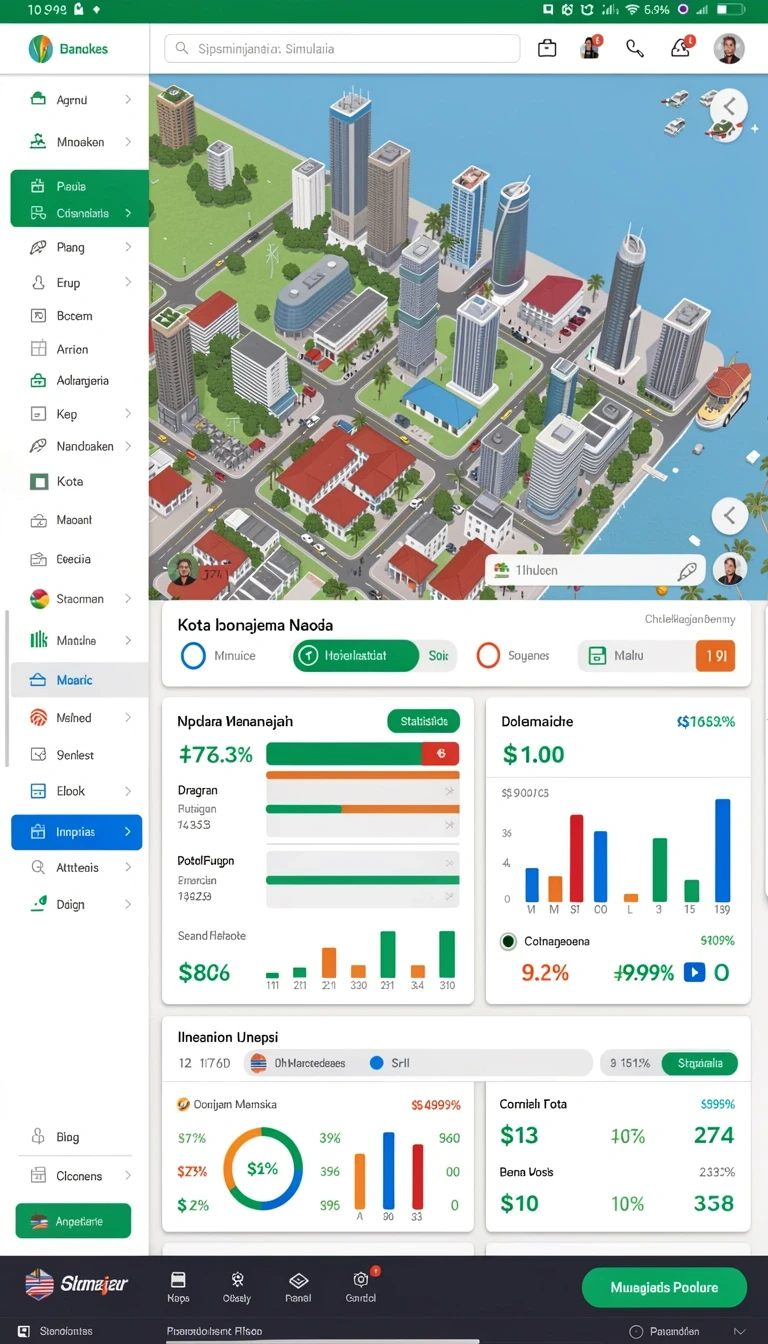Click the Gardol icon with red badge
Image resolution: width=768 pixels, height=1344 pixels.
click(x=361, y=1279)
